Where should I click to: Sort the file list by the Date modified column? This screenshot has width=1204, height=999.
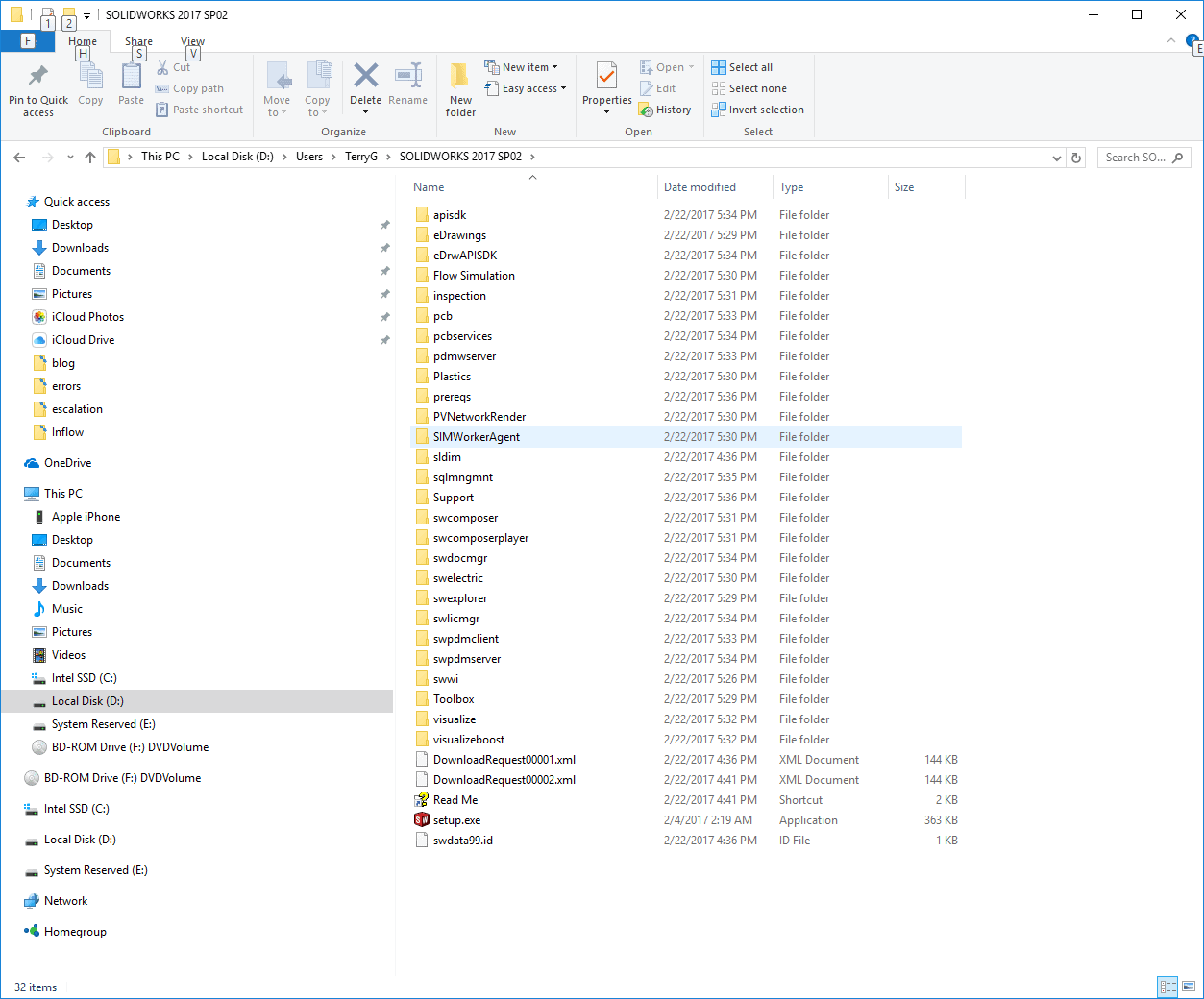(700, 187)
